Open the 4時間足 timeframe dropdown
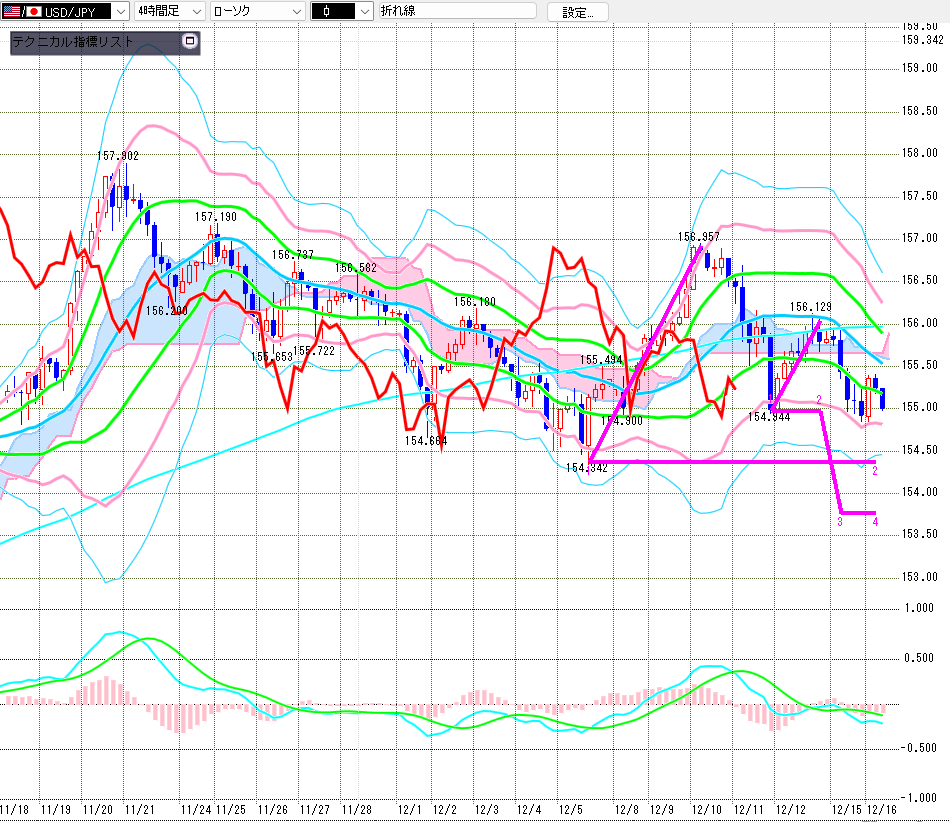Screen dimensions: 950x822 tap(195, 12)
